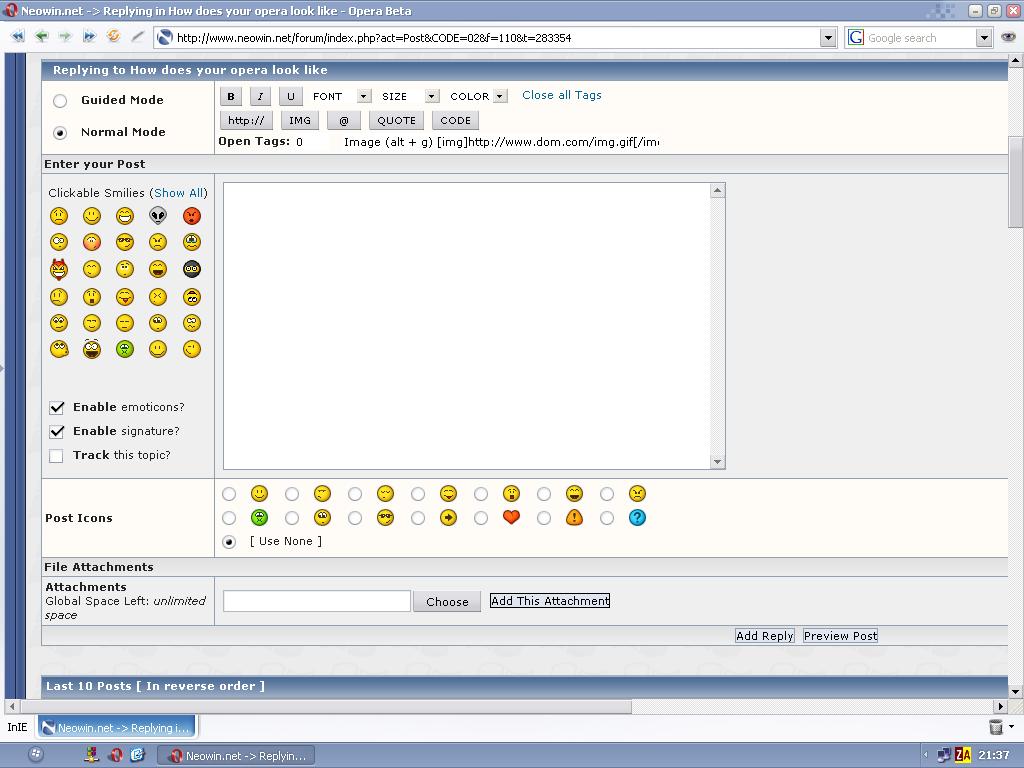Switch to Neowin.net Replying page tab

[x=116, y=728]
